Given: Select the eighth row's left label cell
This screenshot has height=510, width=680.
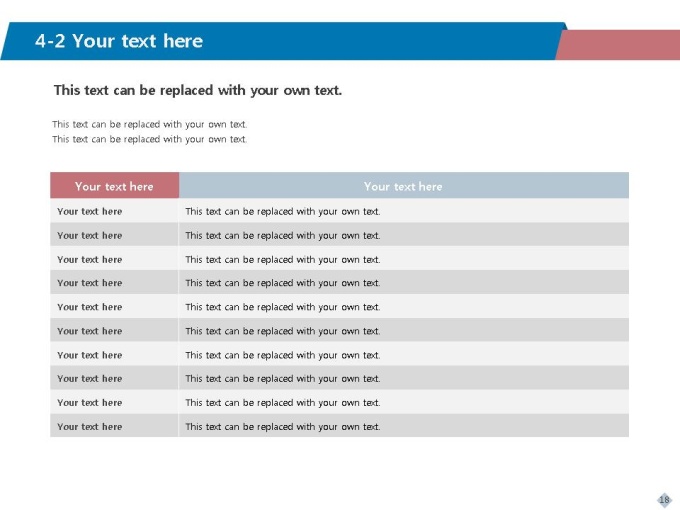Looking at the screenshot, I should pyautogui.click(x=90, y=378).
